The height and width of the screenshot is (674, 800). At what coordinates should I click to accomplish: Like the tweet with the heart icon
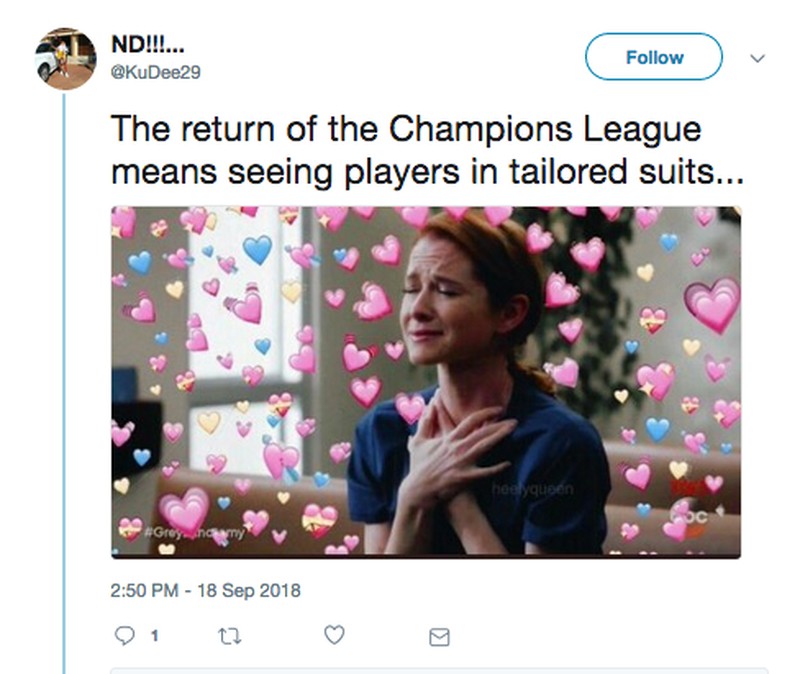(x=336, y=635)
